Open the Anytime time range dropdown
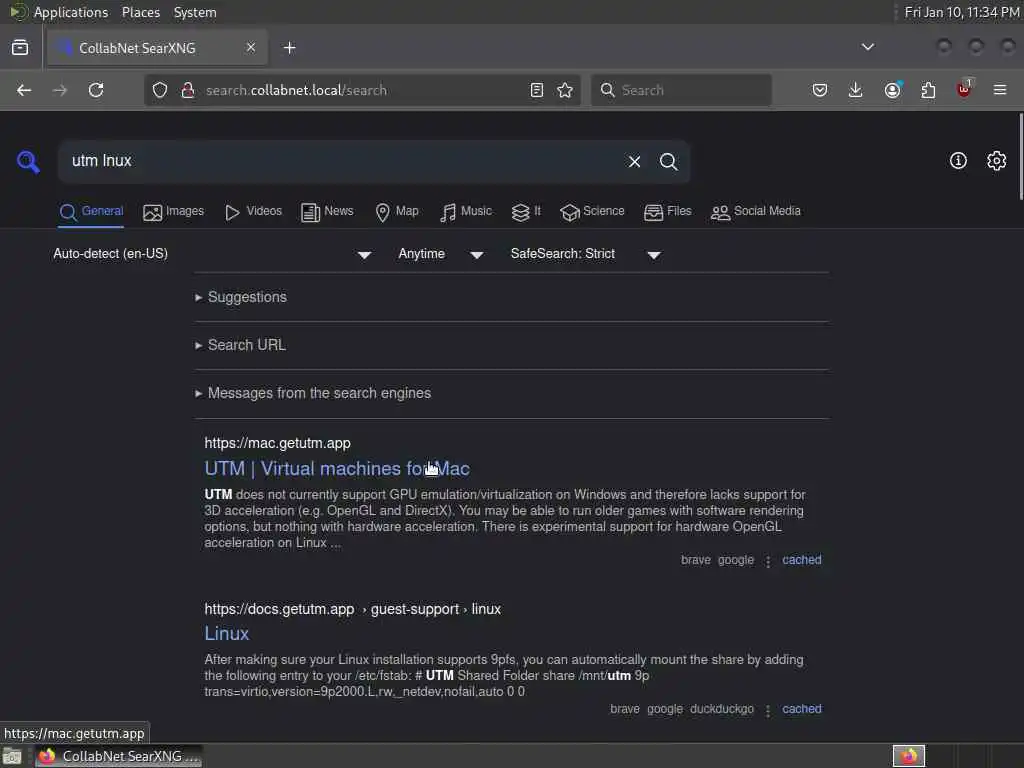The image size is (1024, 768). pyautogui.click(x=441, y=254)
